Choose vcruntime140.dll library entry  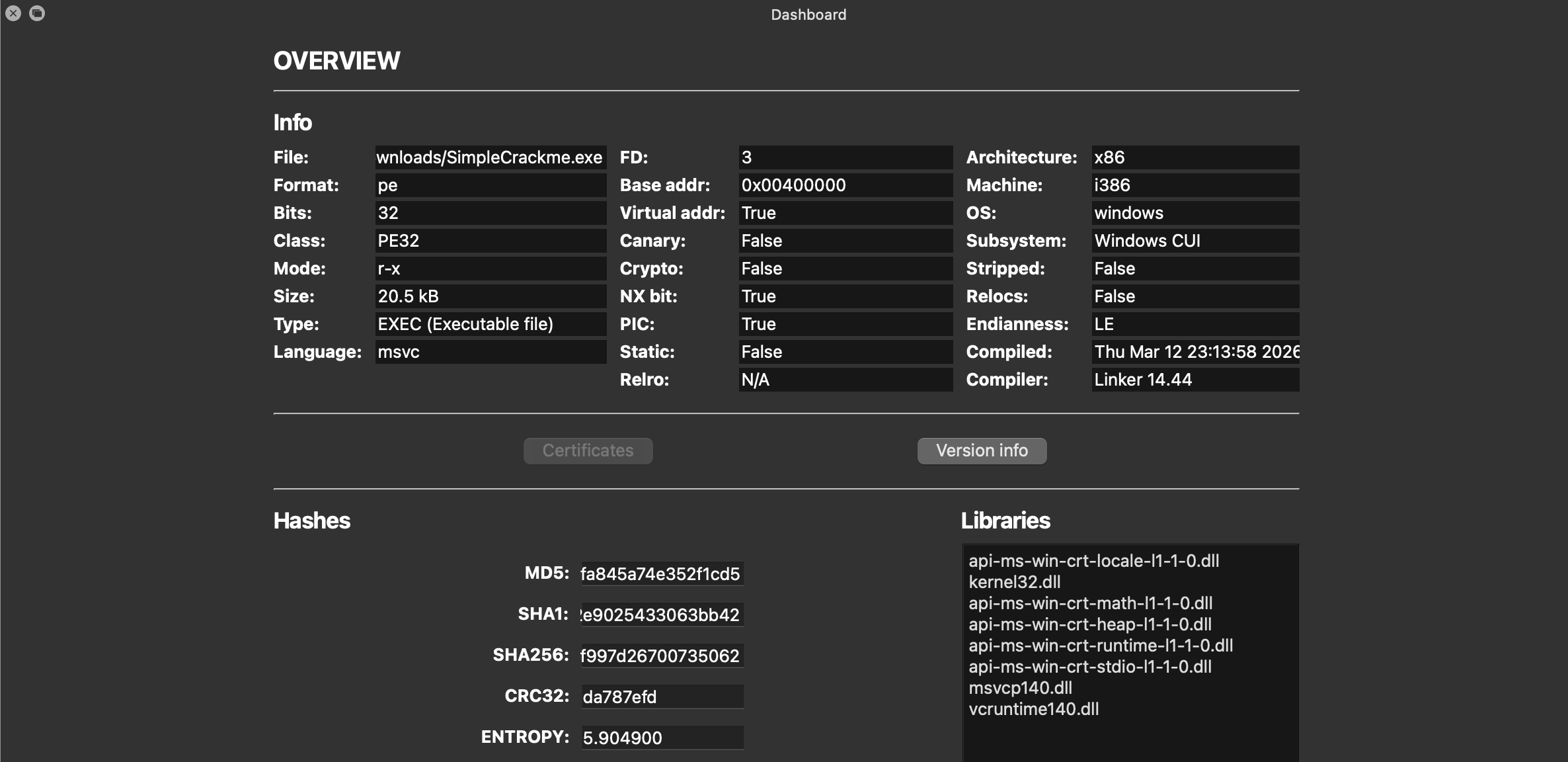click(x=1034, y=709)
